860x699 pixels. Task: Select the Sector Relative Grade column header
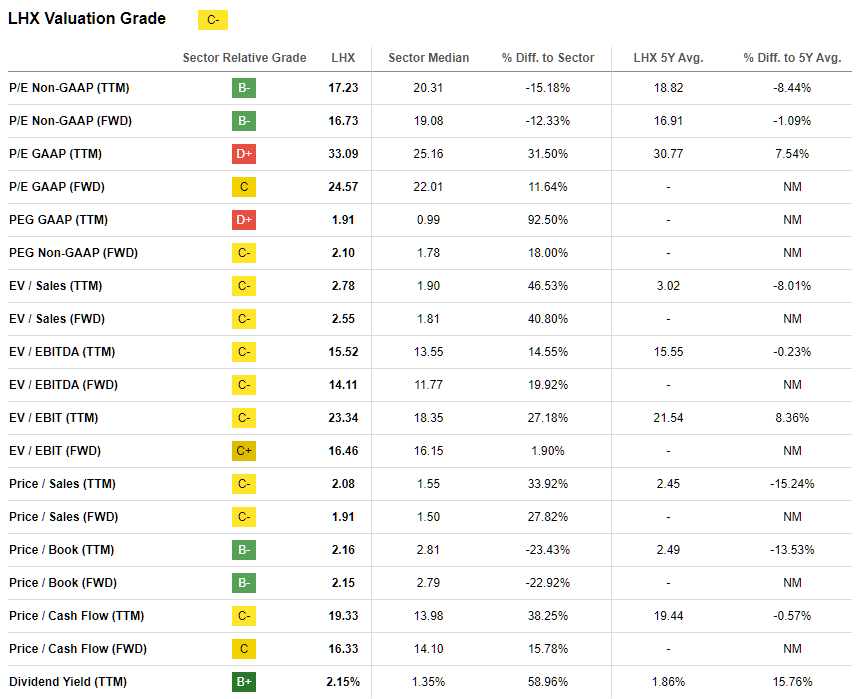[x=244, y=58]
